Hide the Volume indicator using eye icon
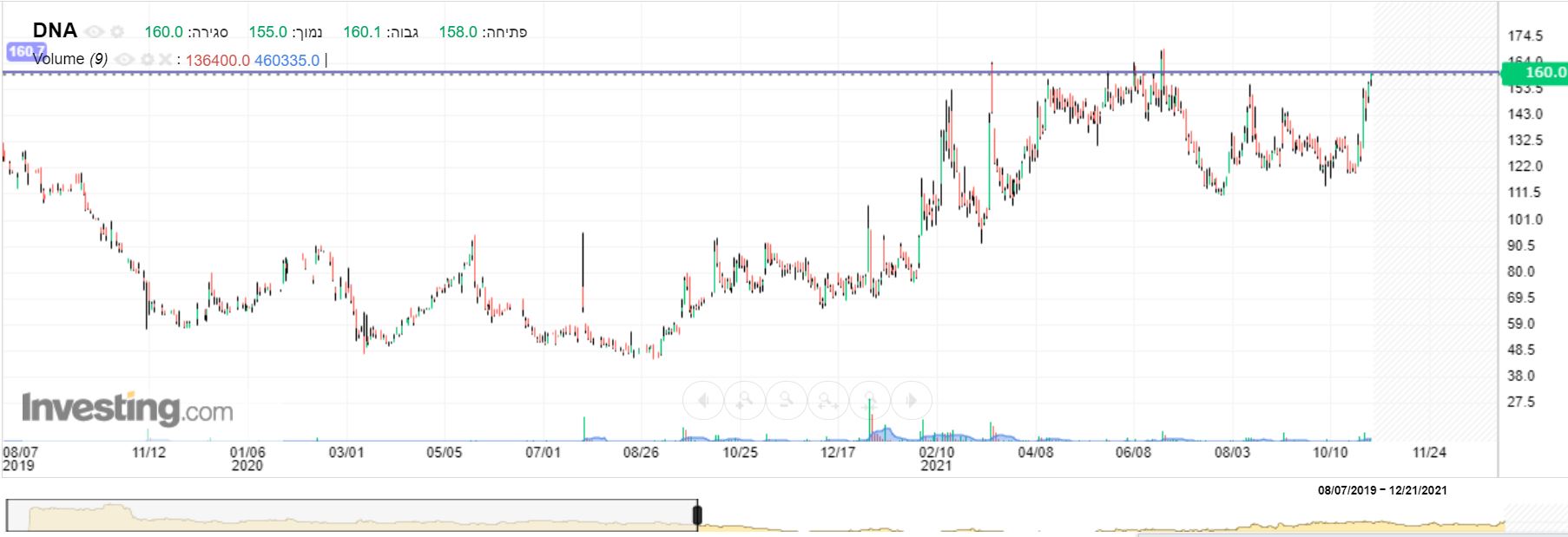Viewport: 1568px width, 537px height. (125, 60)
